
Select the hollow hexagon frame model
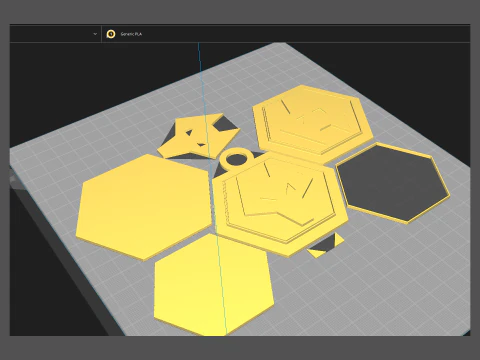(393, 183)
